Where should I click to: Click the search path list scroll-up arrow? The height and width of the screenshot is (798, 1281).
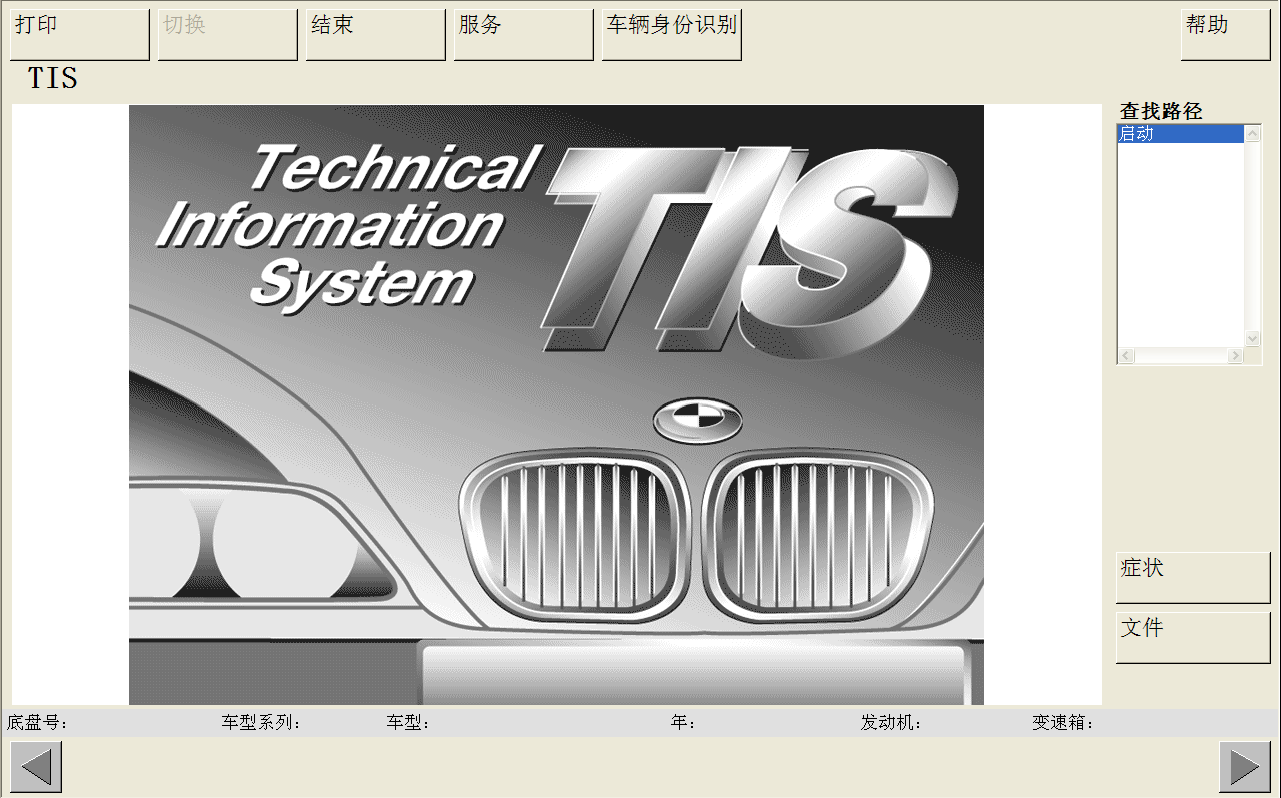click(1253, 133)
